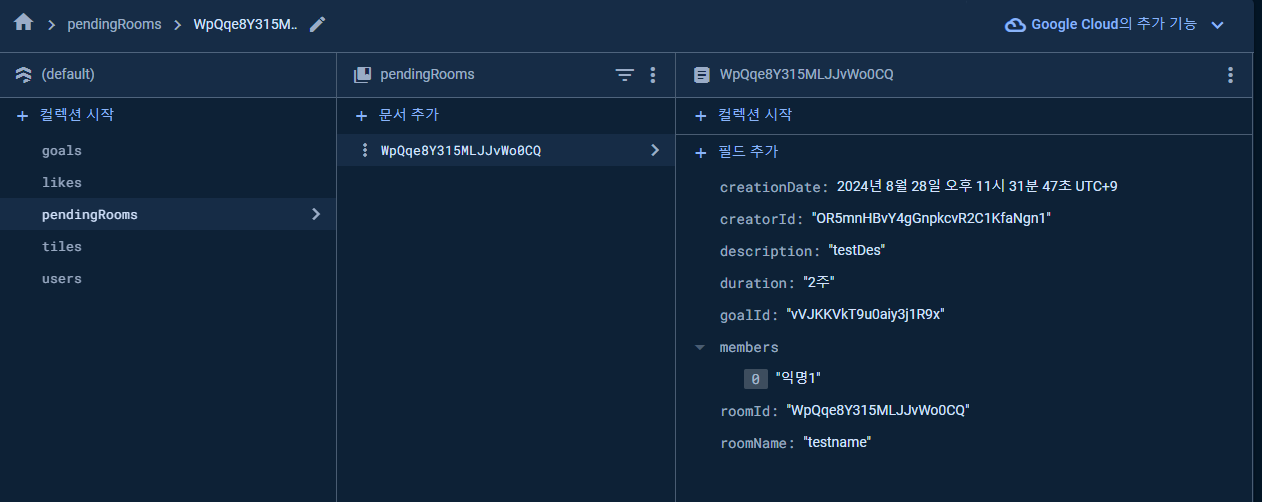Add a field with 필드 추가
This screenshot has height=502, width=1262.
[748, 152]
